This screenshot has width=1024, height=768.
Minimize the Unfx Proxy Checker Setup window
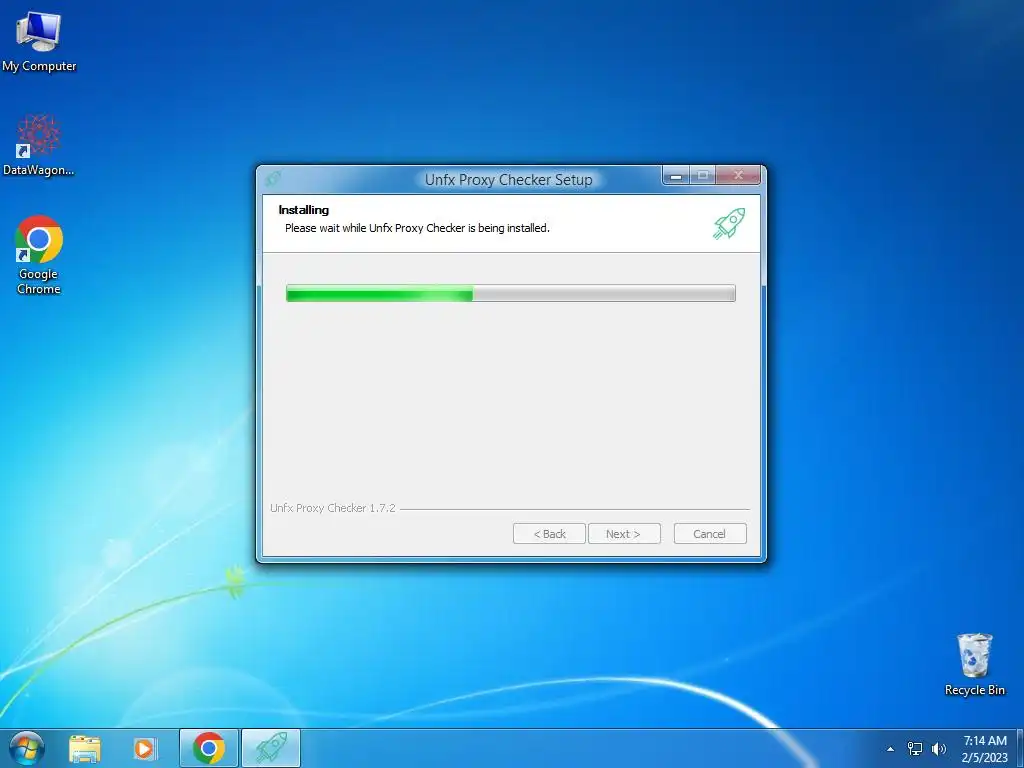[x=677, y=175]
